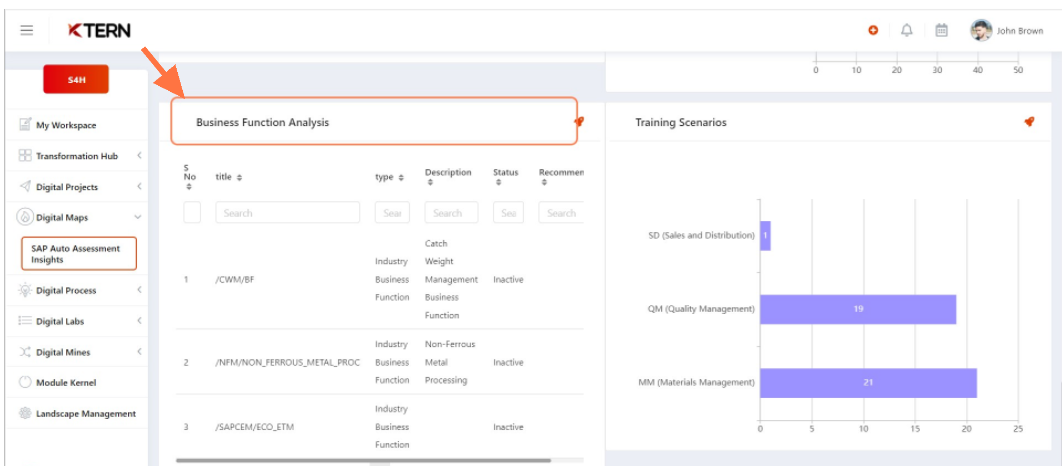
Task: Expand Digital Process chevron
Action: (139, 290)
